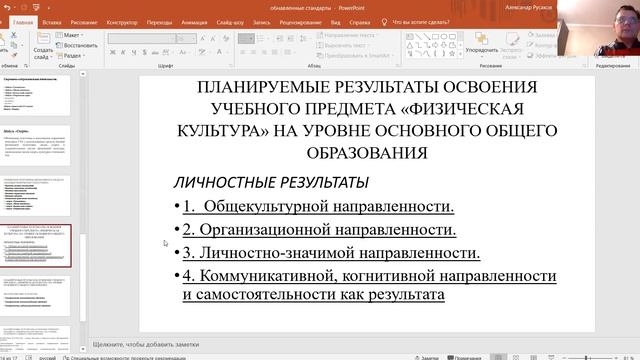Screen dimensions: 640x360
Task: Toggle the Примечания comments pane in the status bar
Action: (464, 358)
